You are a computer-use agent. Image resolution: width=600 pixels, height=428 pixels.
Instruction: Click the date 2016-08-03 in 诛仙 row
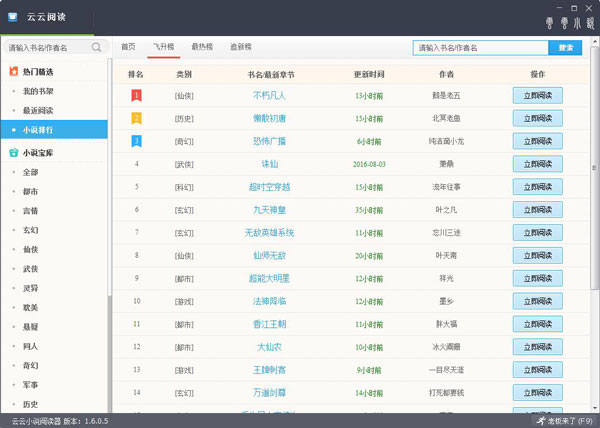(369, 164)
